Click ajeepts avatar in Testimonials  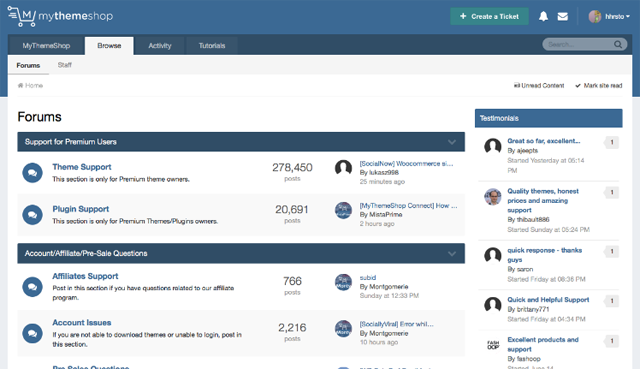coord(493,146)
